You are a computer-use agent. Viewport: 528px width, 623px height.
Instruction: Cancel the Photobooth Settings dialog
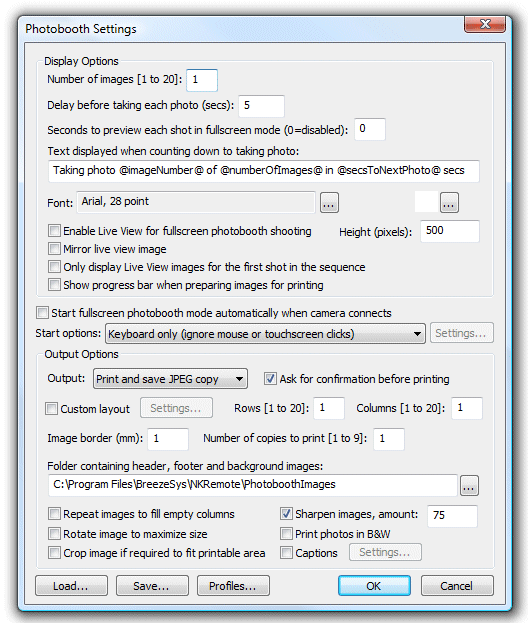coord(457,586)
